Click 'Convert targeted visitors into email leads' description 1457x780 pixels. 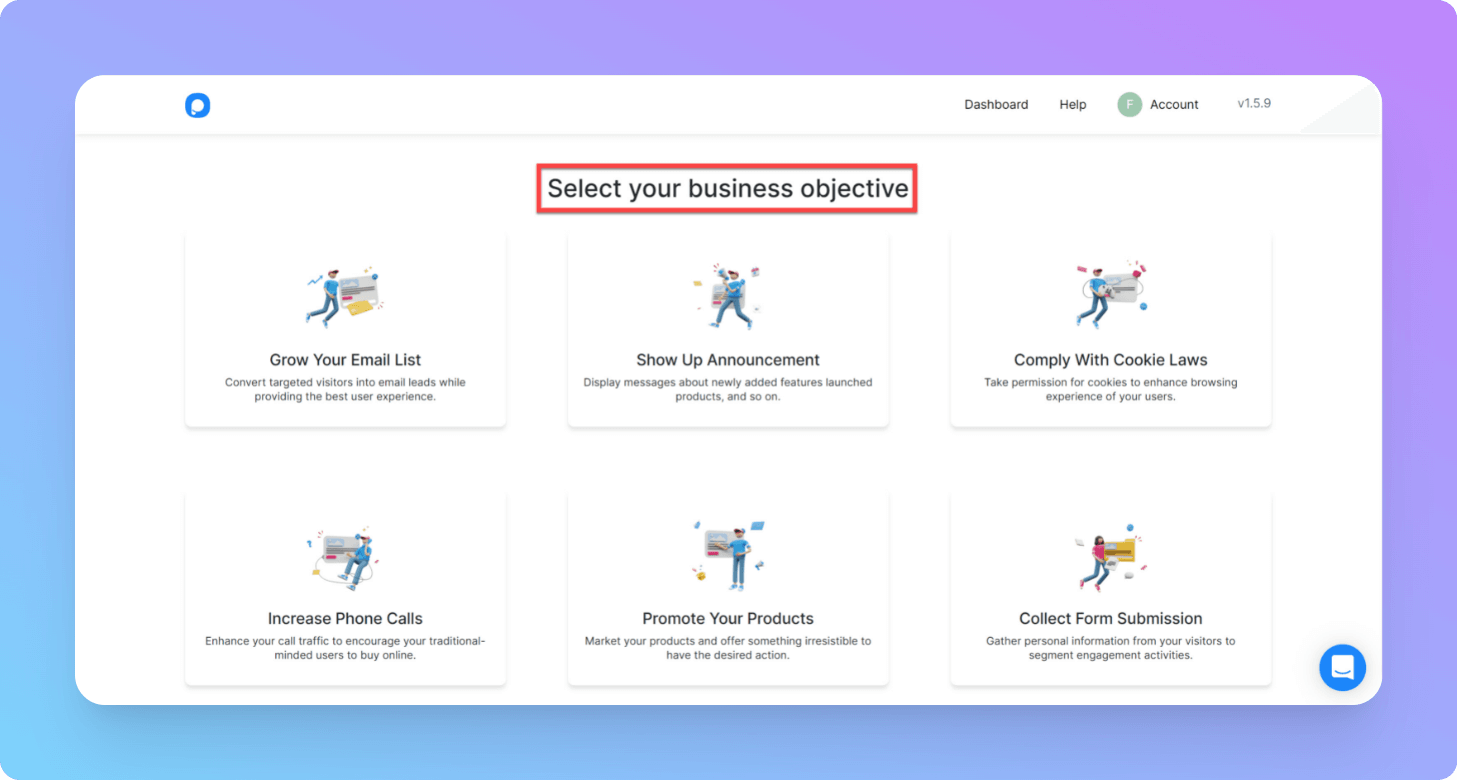[x=345, y=389]
